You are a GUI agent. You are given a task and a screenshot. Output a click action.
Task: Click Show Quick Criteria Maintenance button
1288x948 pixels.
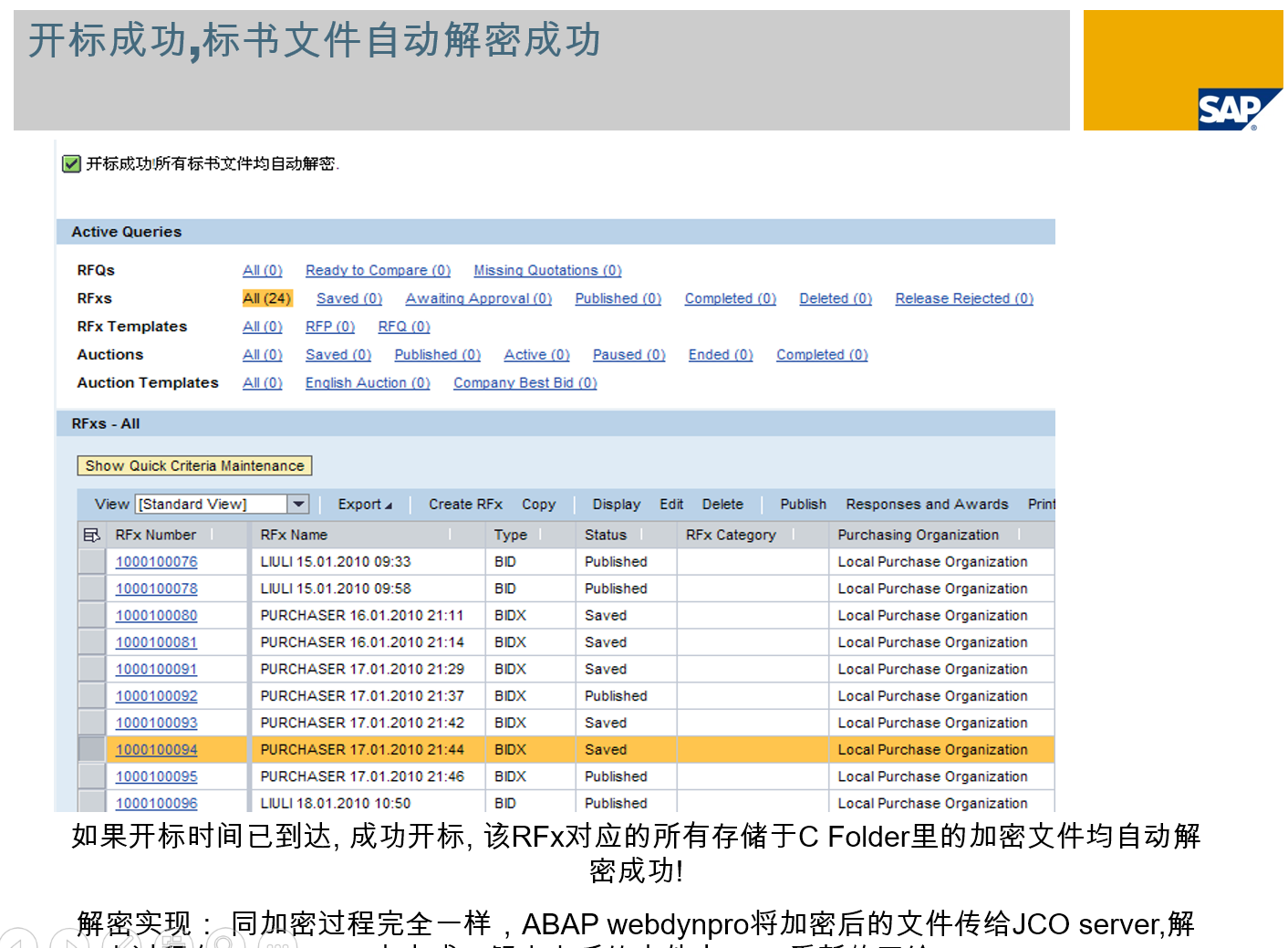coord(194,465)
